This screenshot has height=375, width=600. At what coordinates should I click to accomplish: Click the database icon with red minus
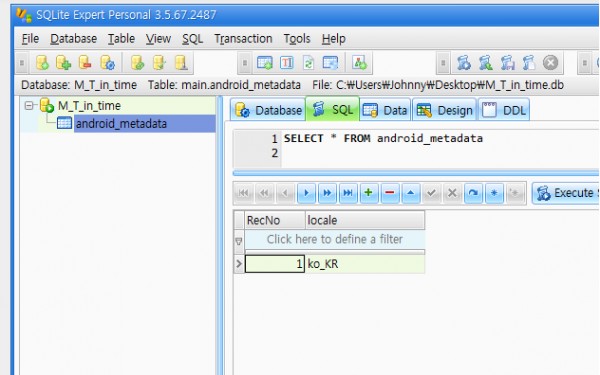85,63
